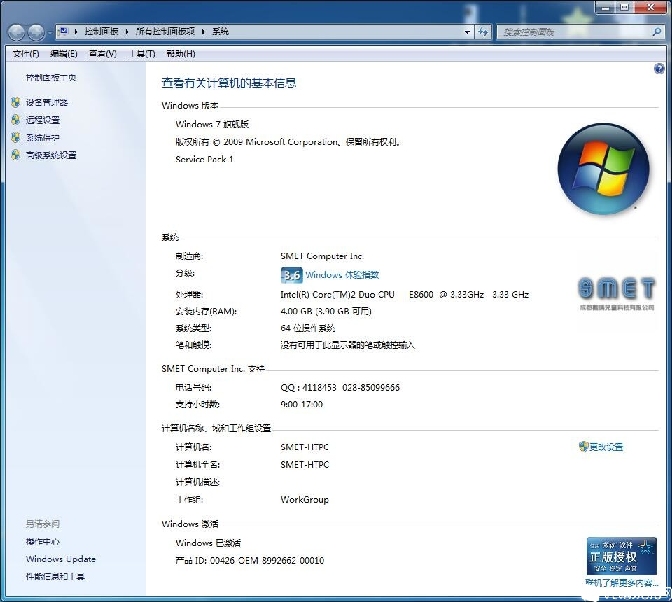Open Windows Update in the sidebar
Viewport: 672px width, 602px height.
coord(61,559)
